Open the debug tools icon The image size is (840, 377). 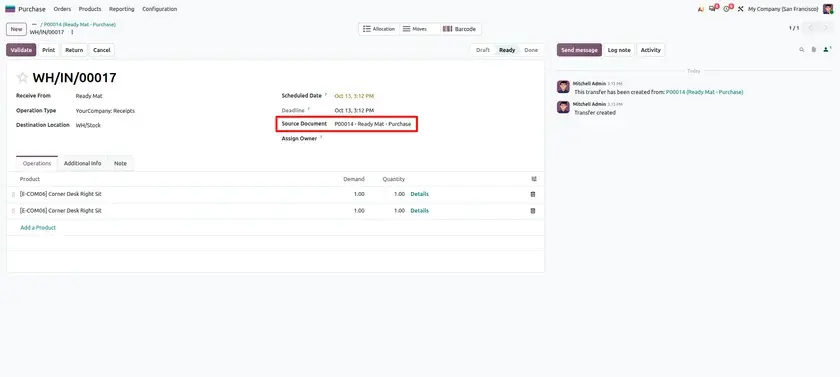point(740,9)
